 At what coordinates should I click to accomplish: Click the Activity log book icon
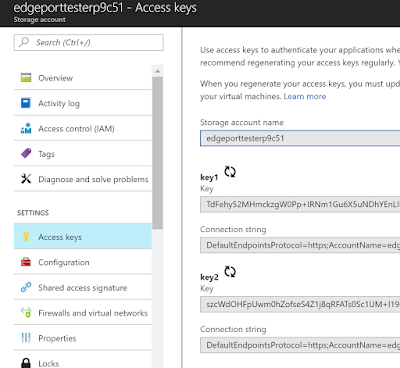26,103
